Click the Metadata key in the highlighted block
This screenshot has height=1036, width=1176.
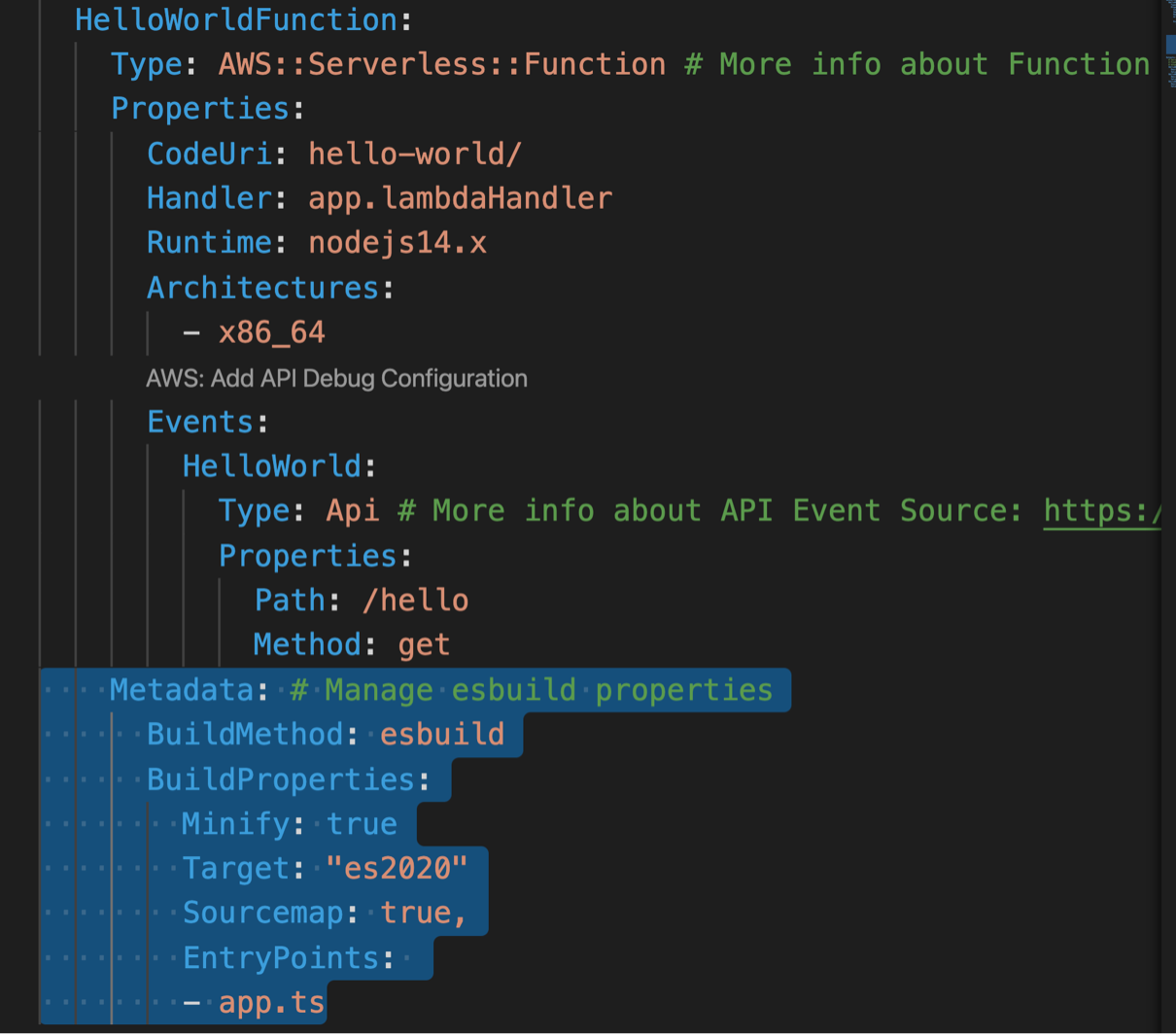tap(182, 689)
